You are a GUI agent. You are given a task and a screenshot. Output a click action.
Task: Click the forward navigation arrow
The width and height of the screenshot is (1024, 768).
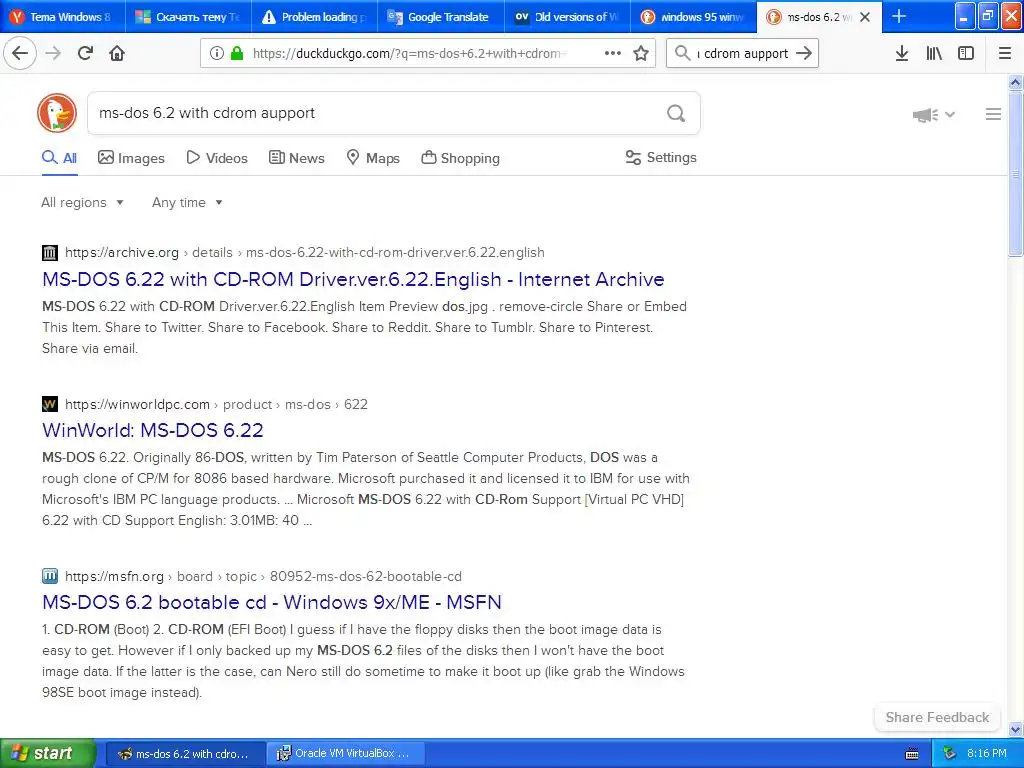53,54
